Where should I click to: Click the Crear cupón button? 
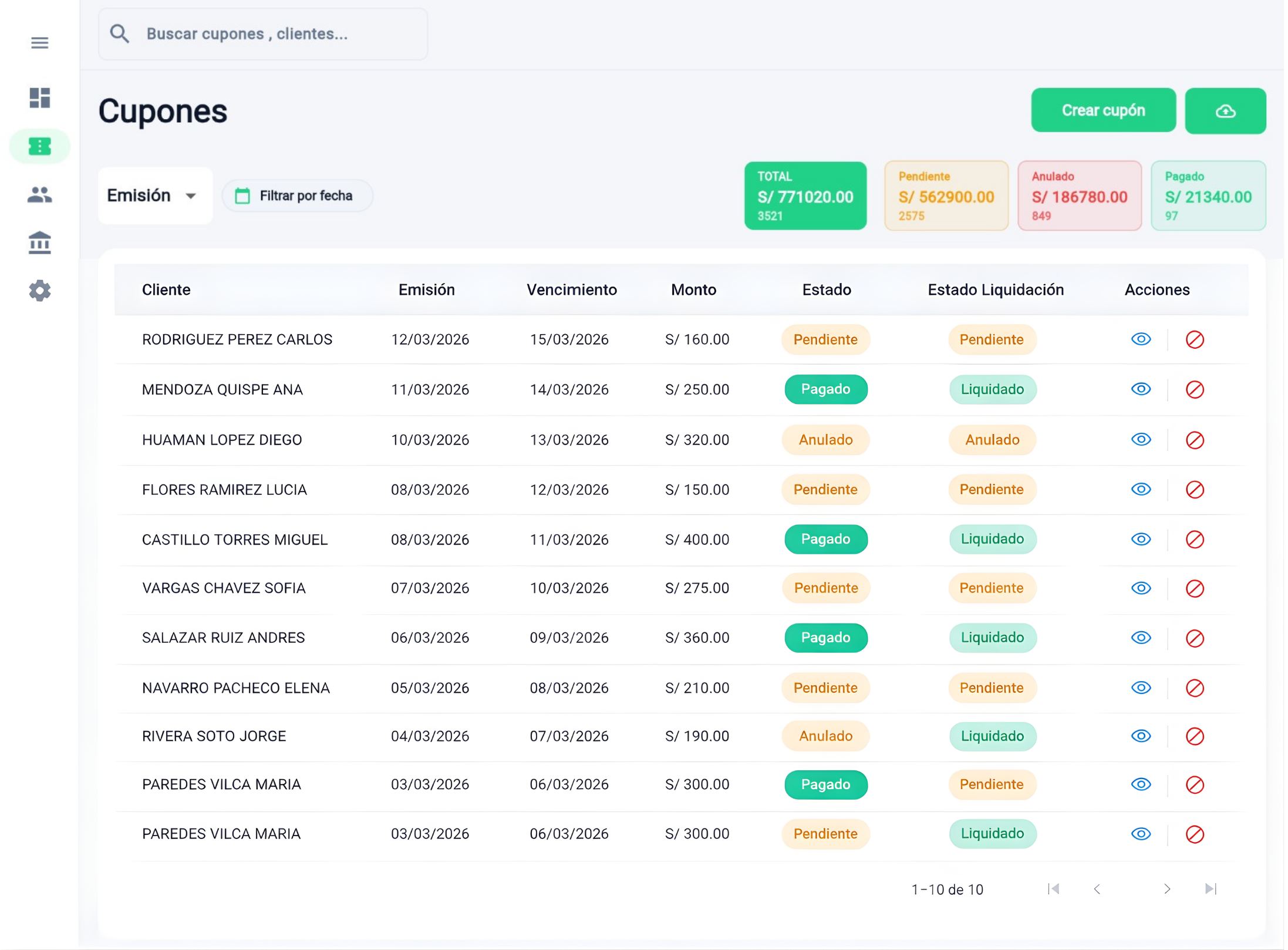point(1103,110)
